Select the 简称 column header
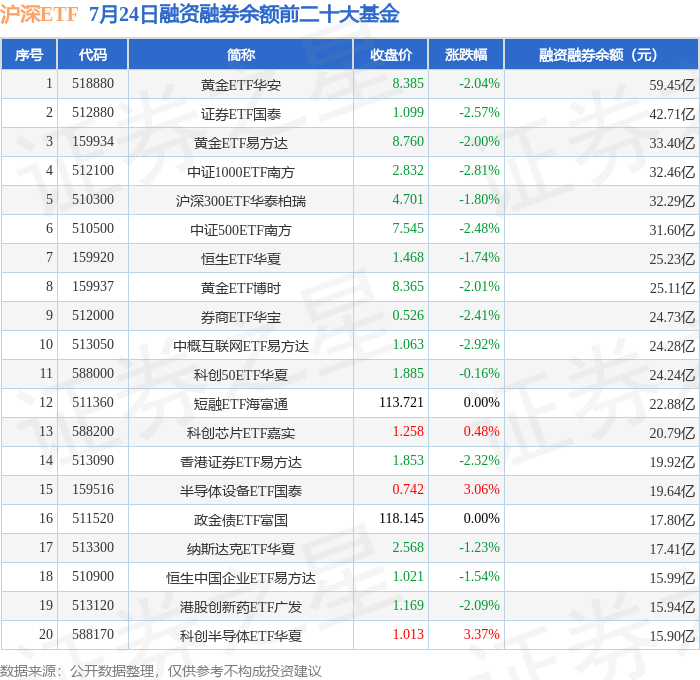This screenshot has width=700, height=680. tap(241, 54)
